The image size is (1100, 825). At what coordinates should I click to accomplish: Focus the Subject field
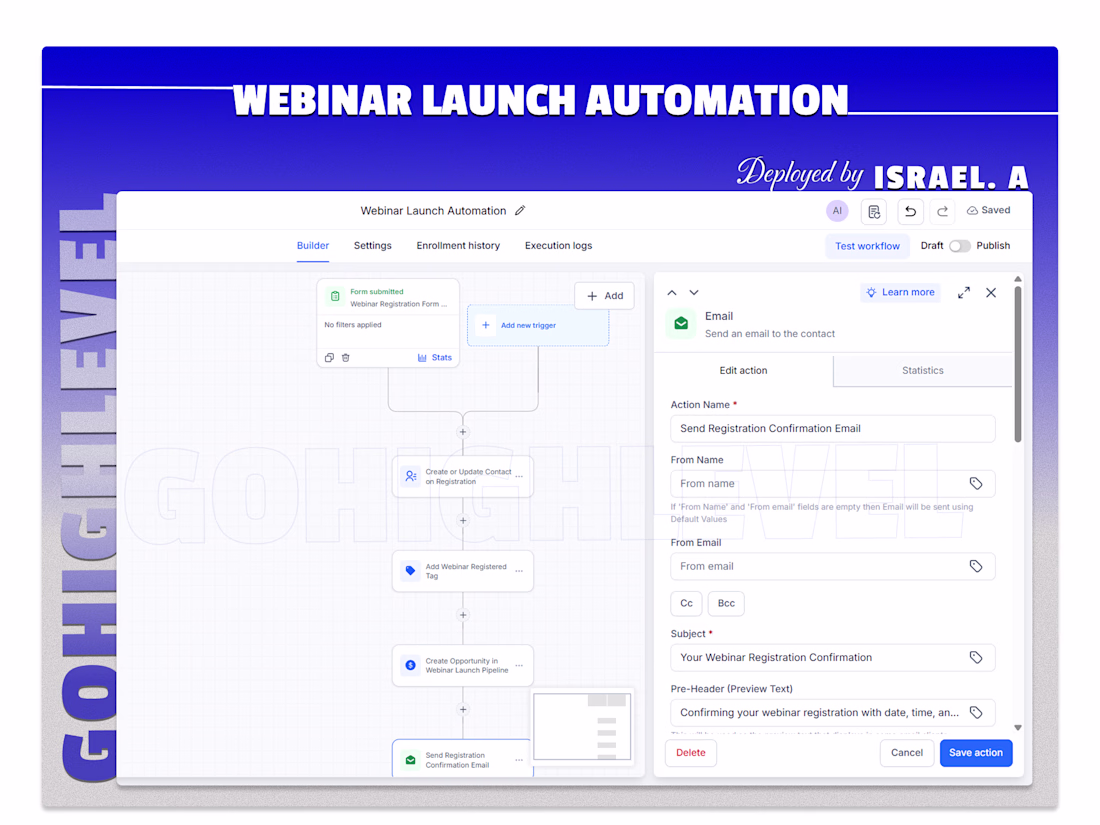coord(833,657)
